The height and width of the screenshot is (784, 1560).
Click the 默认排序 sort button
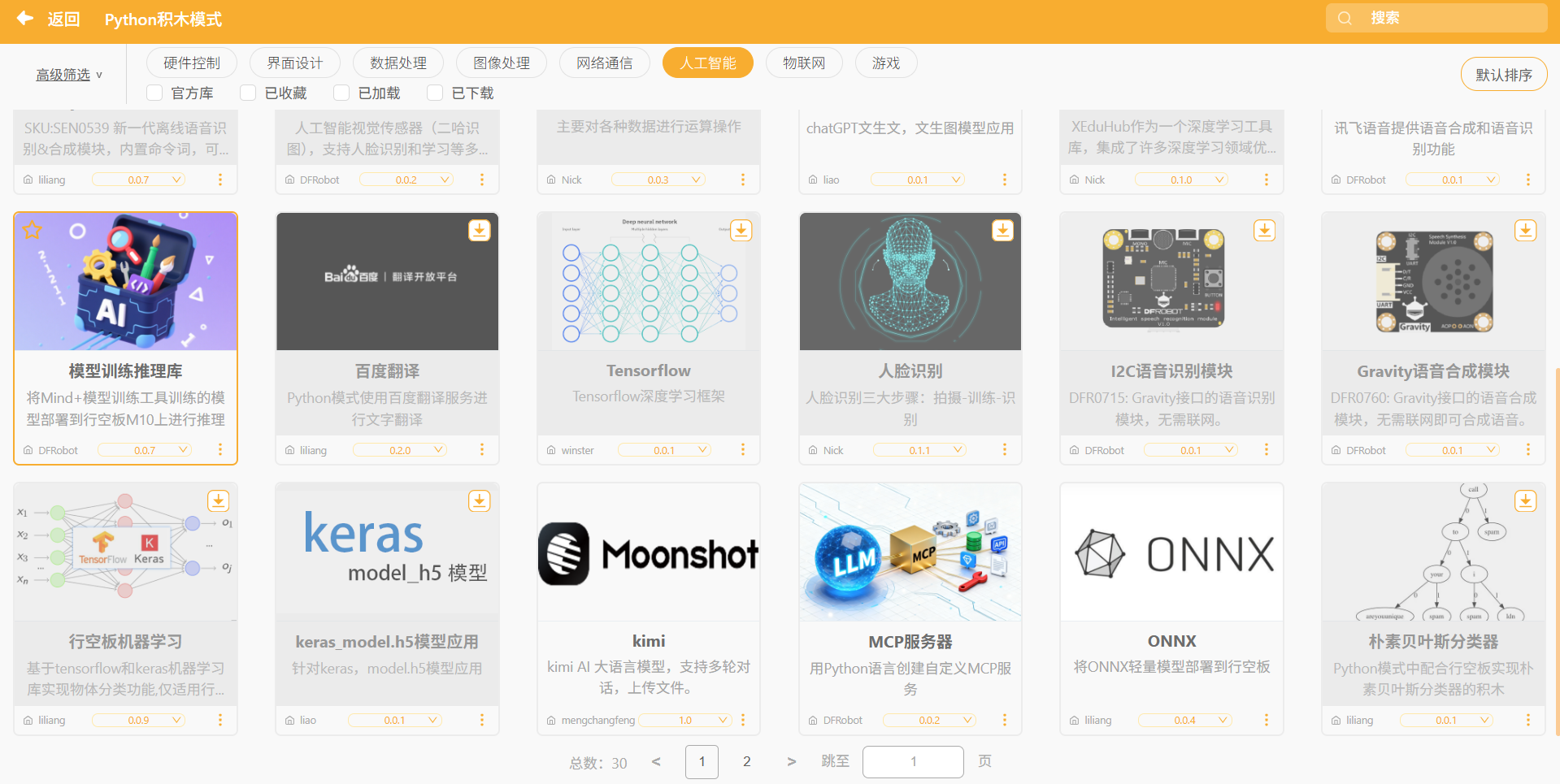[x=1503, y=75]
